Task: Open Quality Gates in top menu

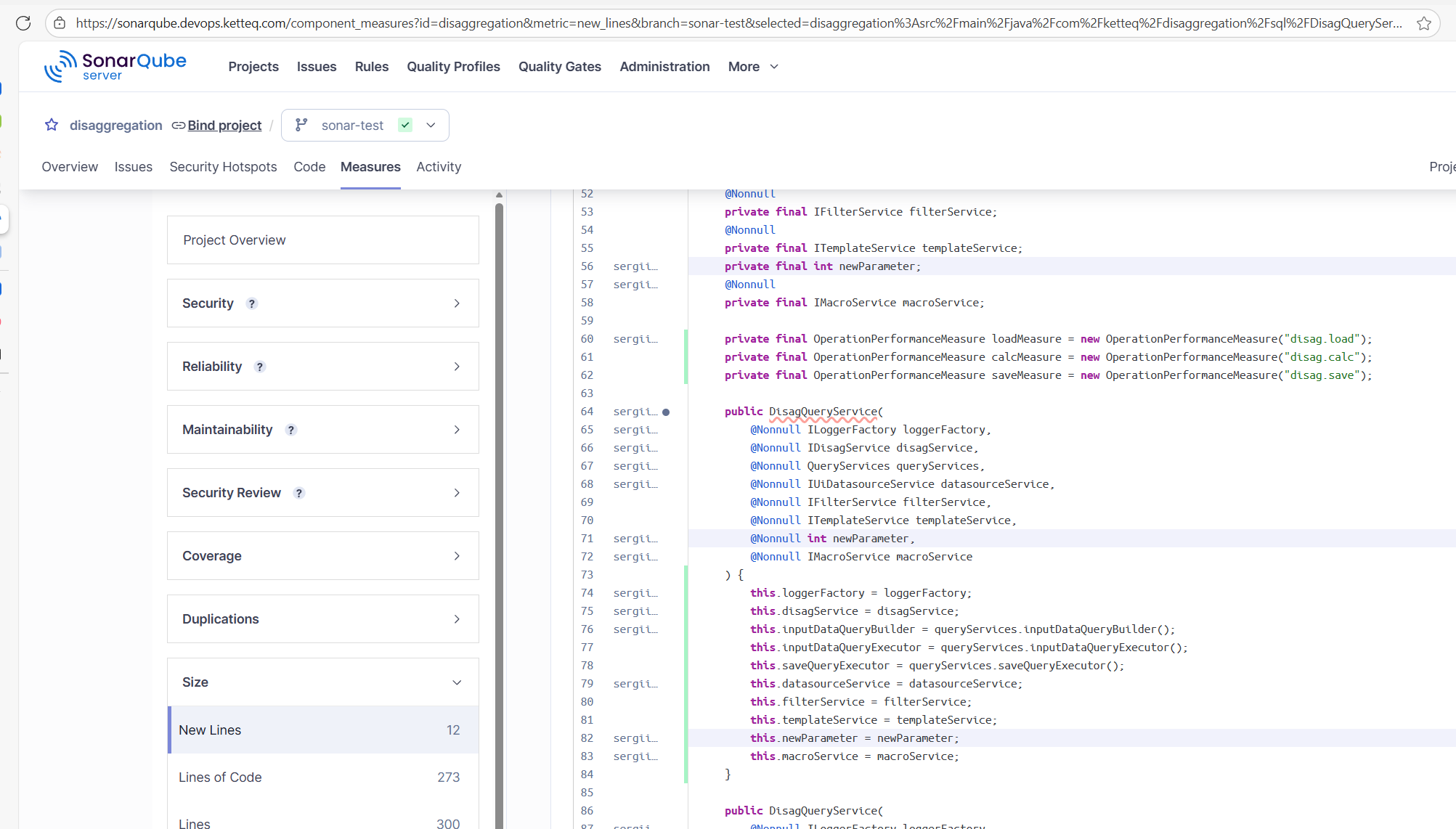Action: tap(559, 67)
